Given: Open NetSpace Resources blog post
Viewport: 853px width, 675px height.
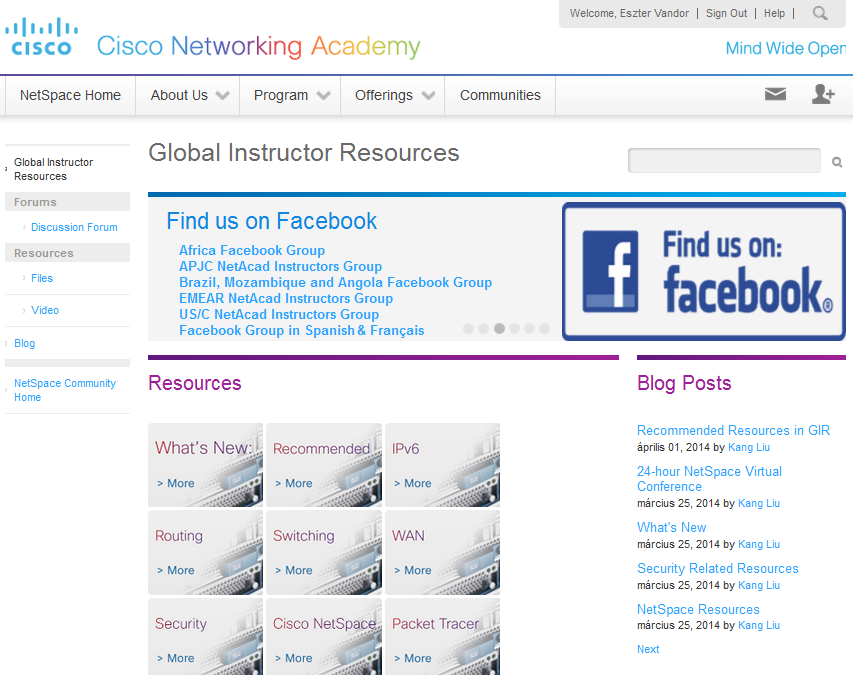Looking at the screenshot, I should tap(698, 610).
